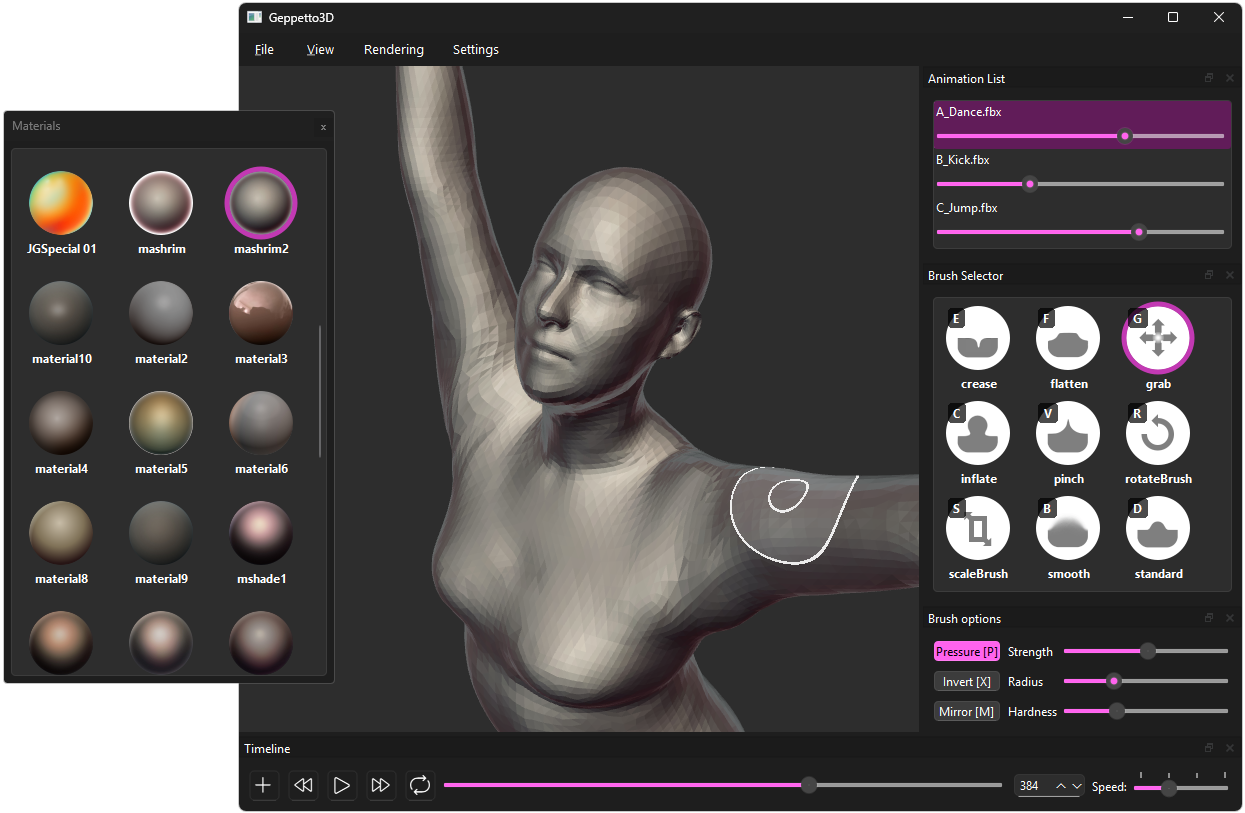Select the standard brush

pos(1158,528)
